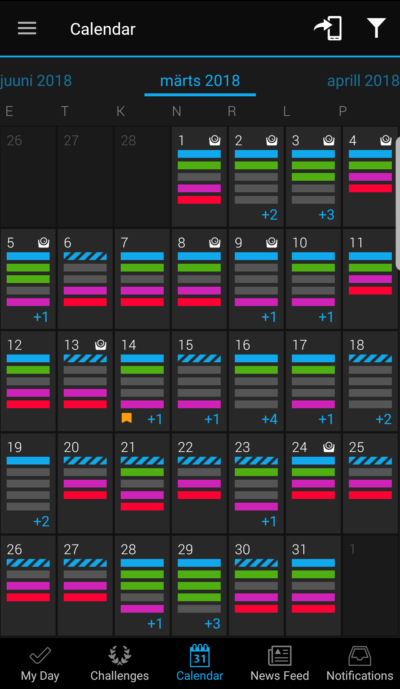Expand the +4 more entries on March 16

point(269,419)
